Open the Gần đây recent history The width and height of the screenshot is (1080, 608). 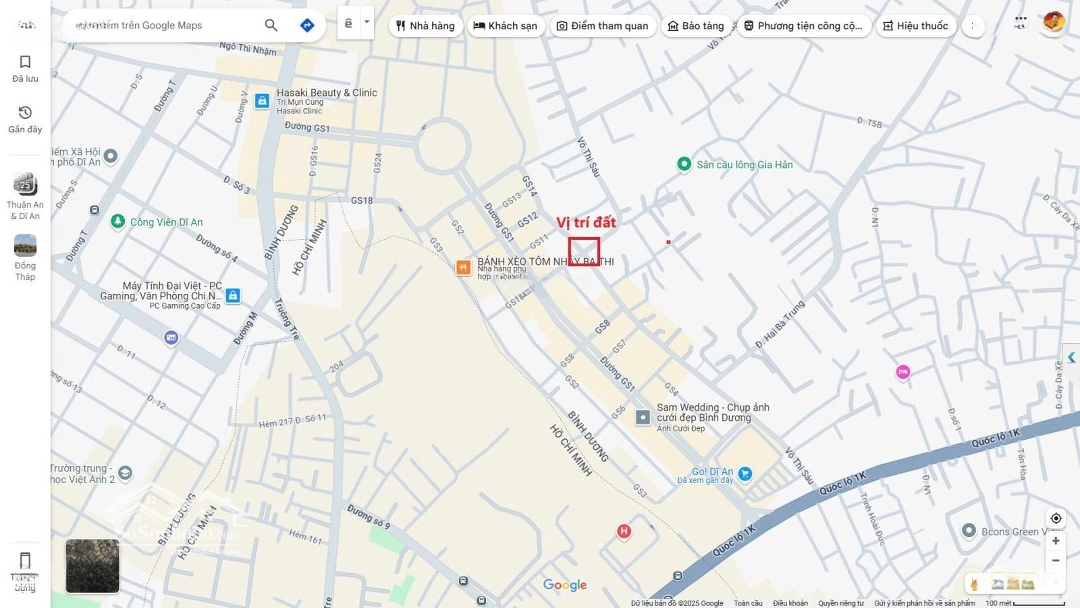point(25,120)
